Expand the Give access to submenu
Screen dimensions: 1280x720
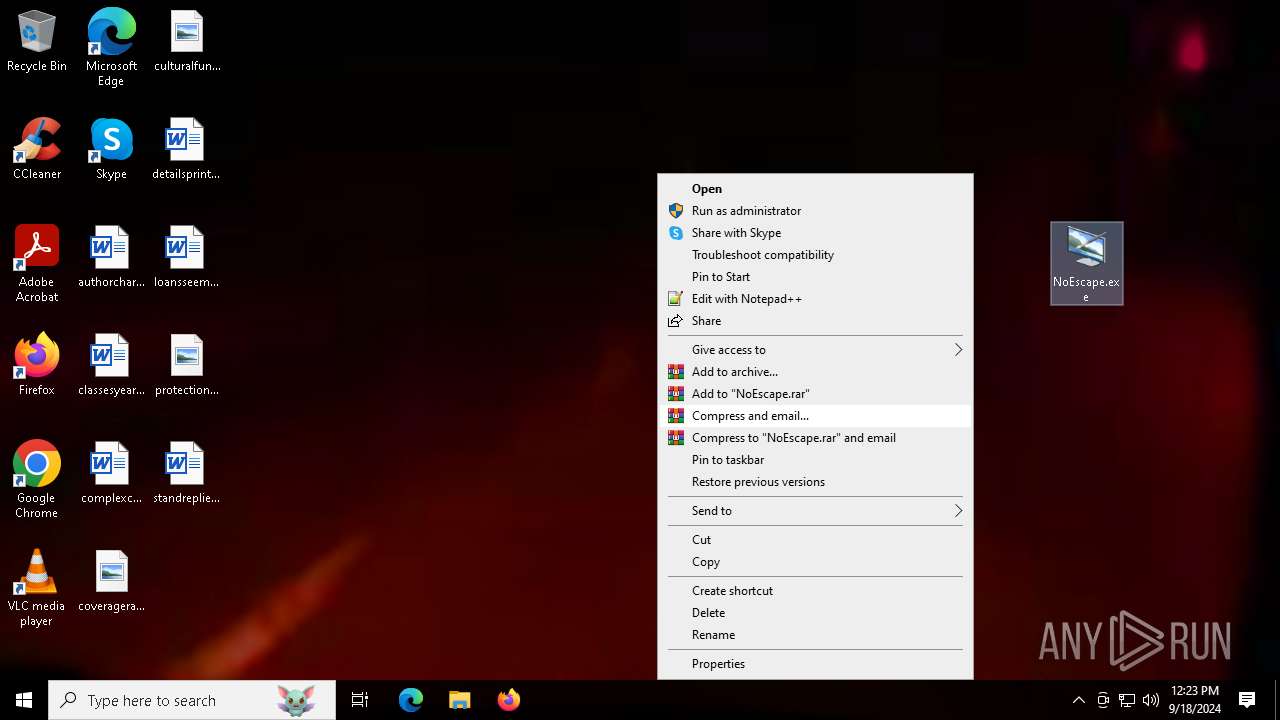[815, 350]
